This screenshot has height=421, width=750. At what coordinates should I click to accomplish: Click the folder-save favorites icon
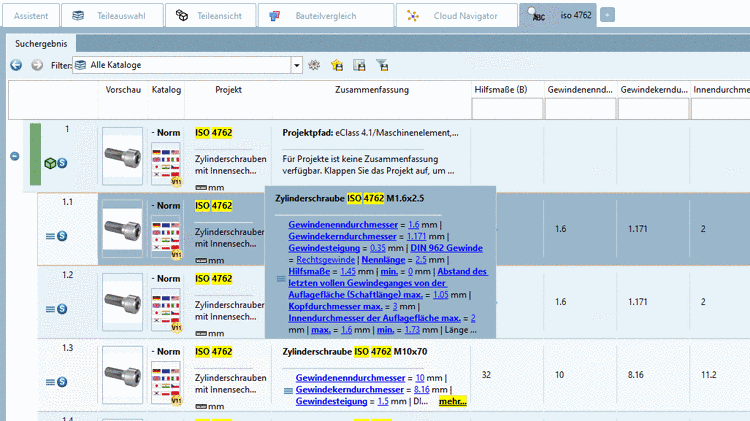click(337, 65)
